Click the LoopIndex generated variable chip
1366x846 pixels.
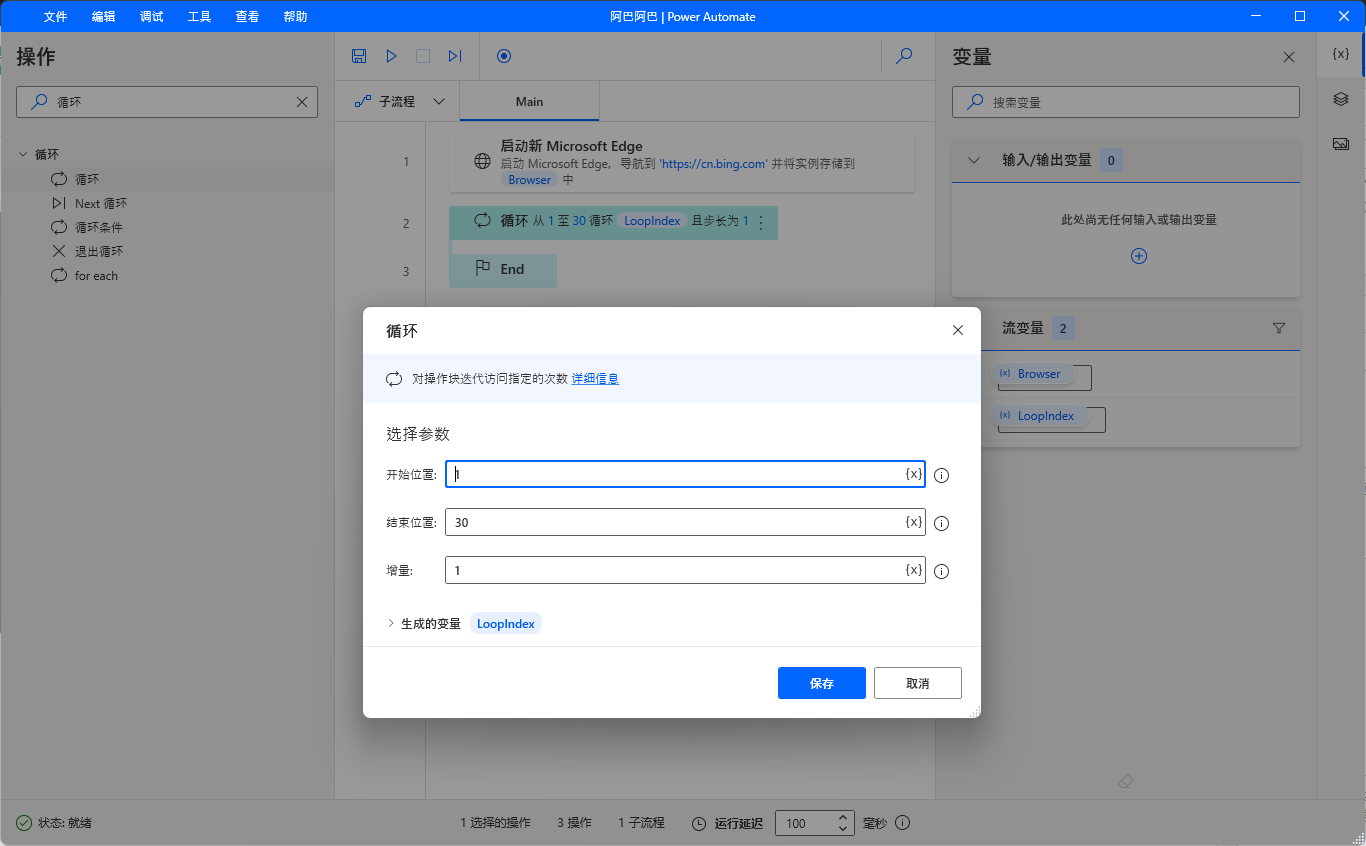[x=506, y=623]
